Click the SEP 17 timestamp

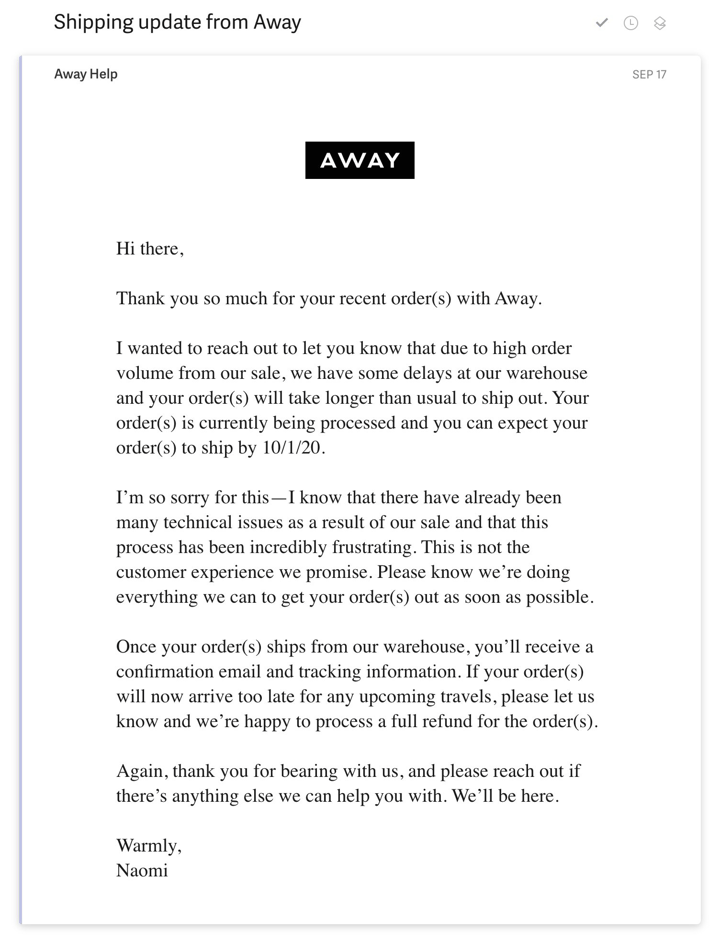651,74
